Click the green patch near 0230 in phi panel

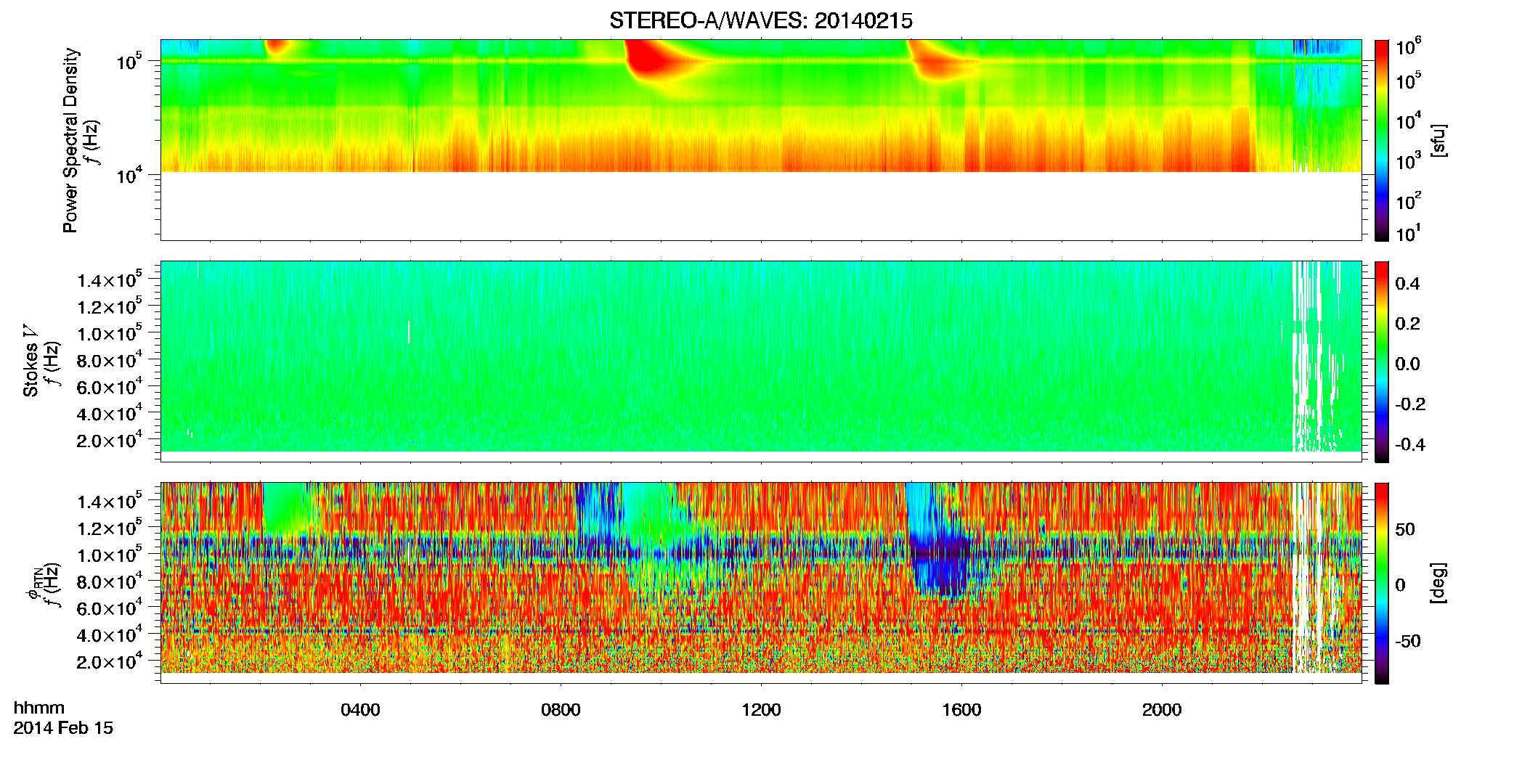point(285,508)
